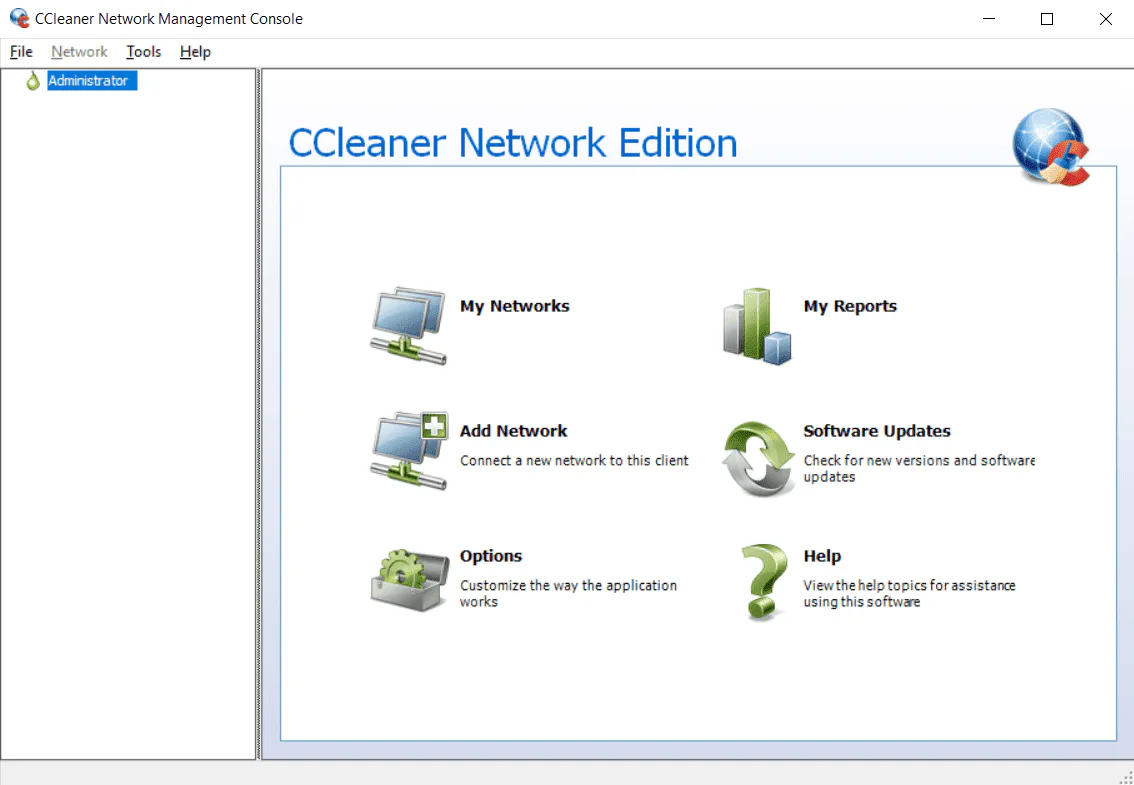Click the Software Updates green arrows icon
This screenshot has height=785, width=1134.
click(x=758, y=459)
